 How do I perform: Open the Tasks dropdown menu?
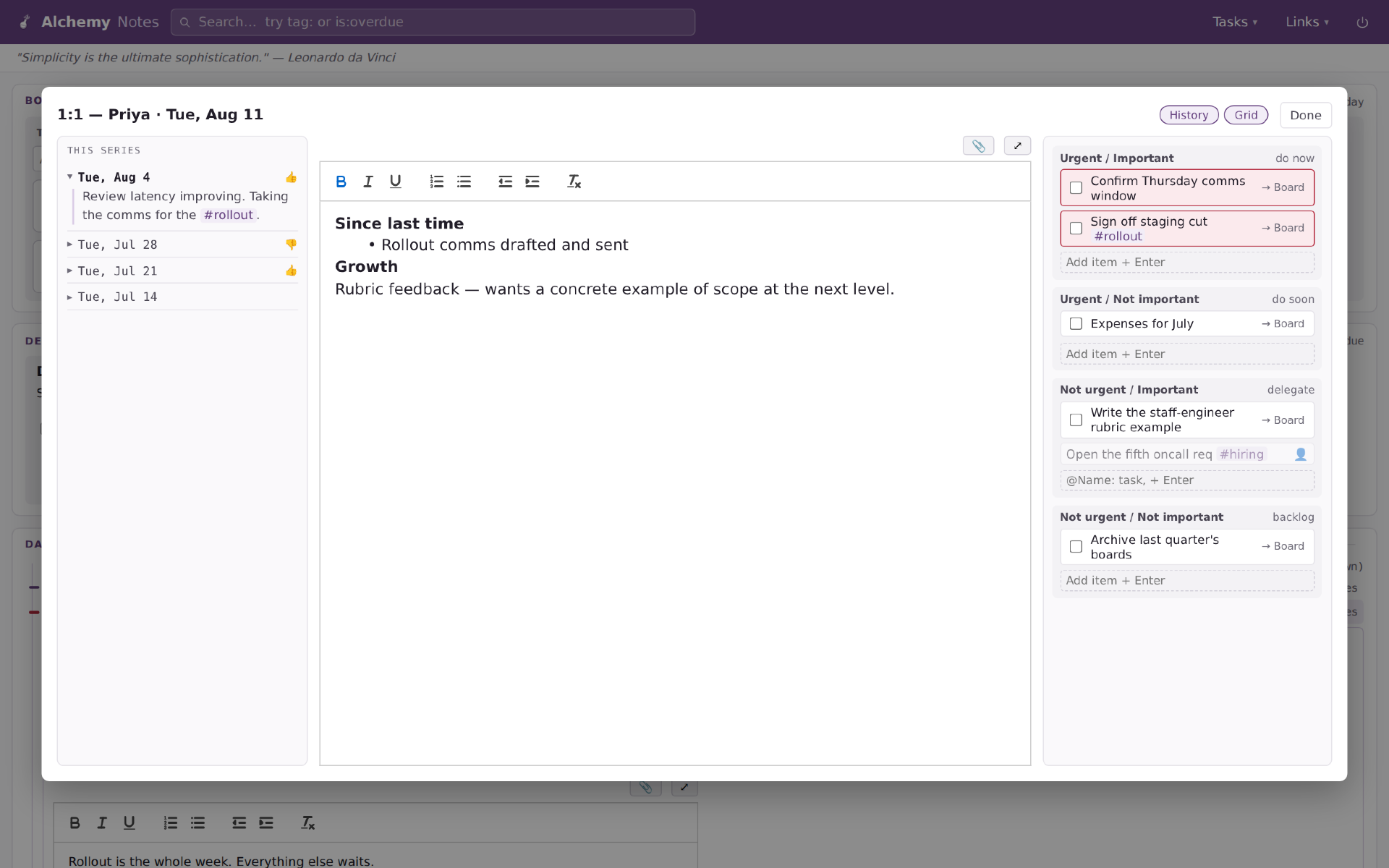[1235, 22]
